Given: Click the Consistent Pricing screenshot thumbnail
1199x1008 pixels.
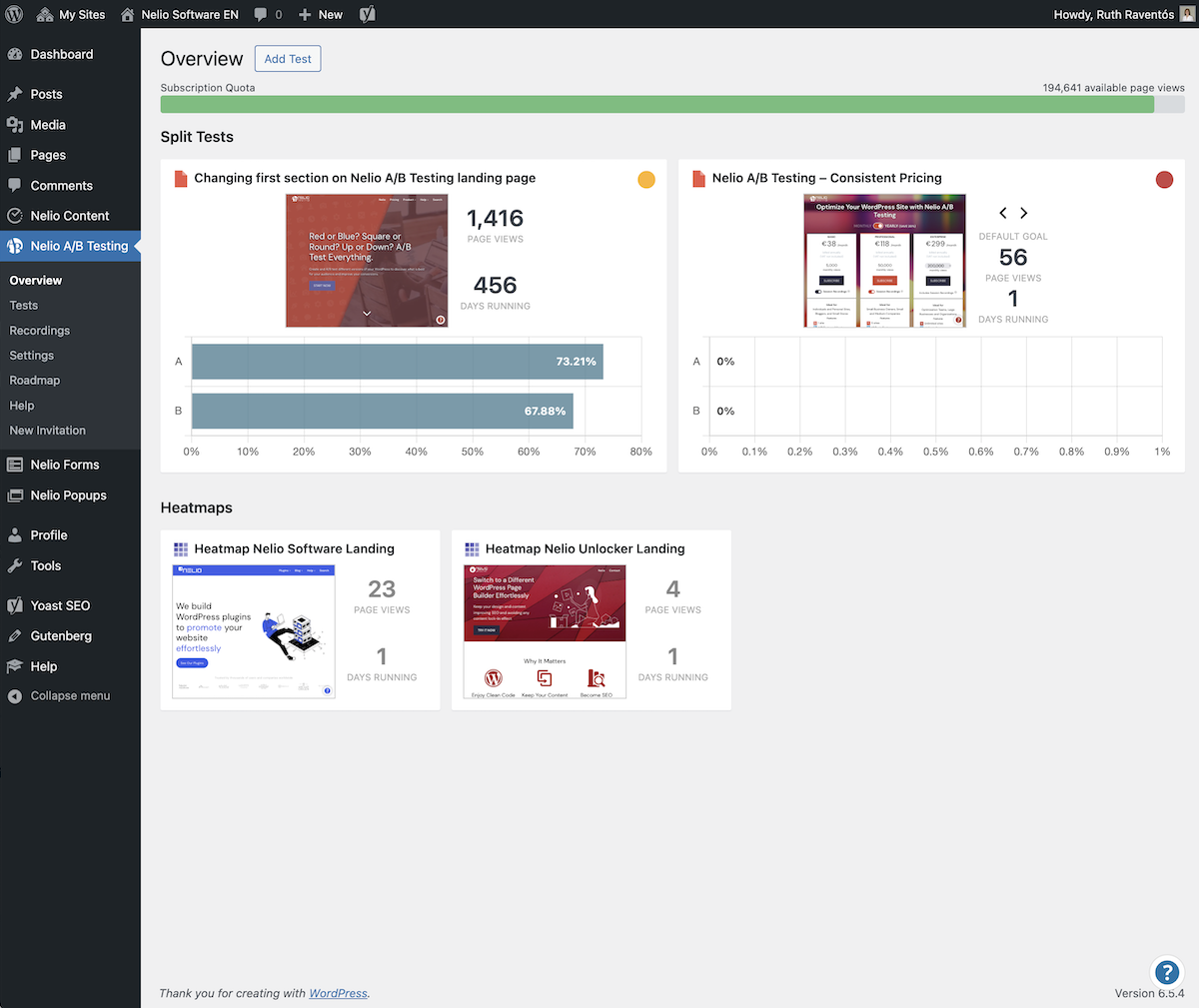Looking at the screenshot, I should tap(885, 261).
